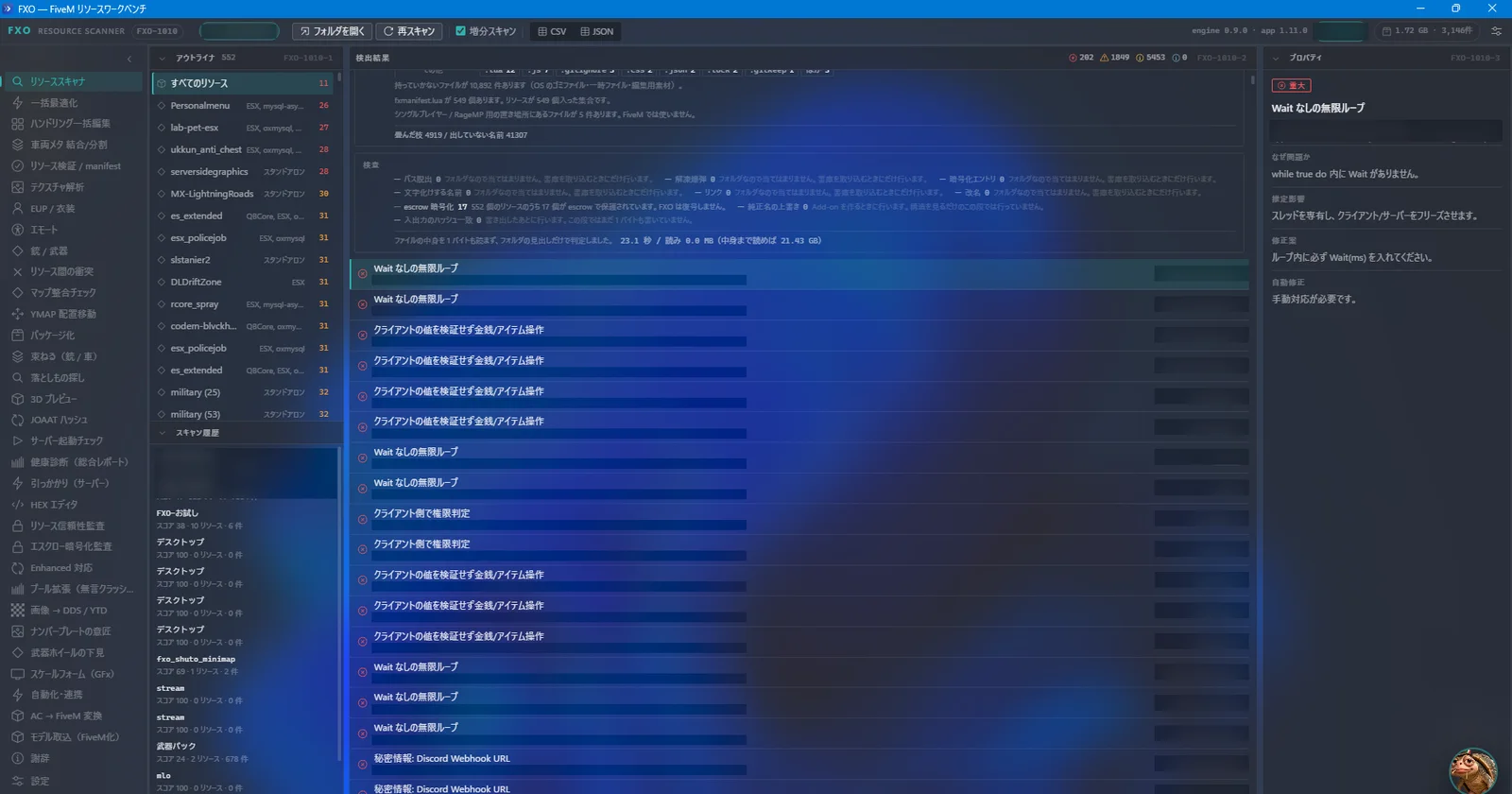Click the 再スキャン button
The width and height of the screenshot is (1512, 794).
click(x=409, y=31)
